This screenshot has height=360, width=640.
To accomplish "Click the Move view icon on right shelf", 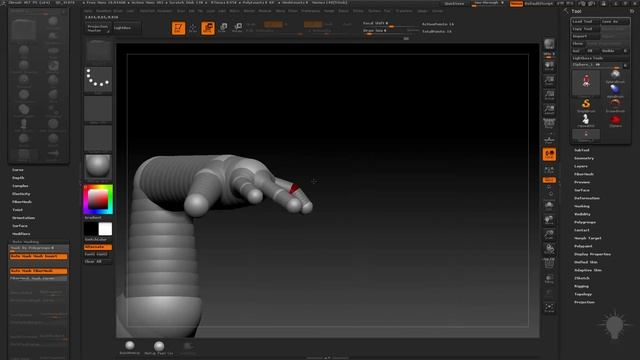I will [549, 220].
